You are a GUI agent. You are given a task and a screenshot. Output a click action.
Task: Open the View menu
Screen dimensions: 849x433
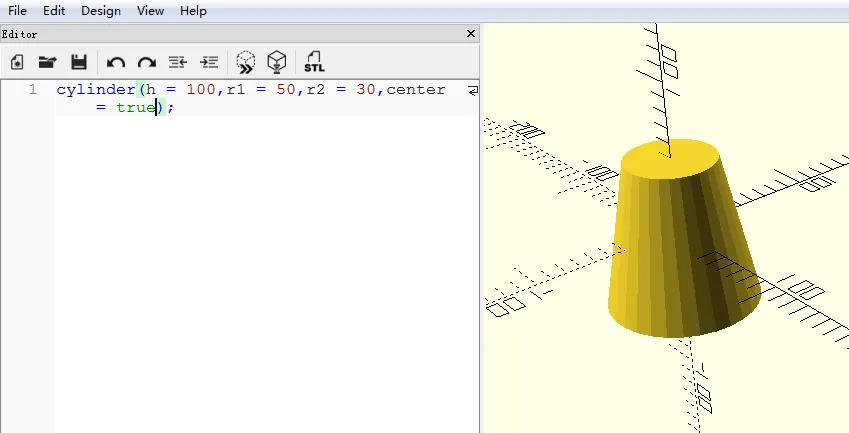151,11
